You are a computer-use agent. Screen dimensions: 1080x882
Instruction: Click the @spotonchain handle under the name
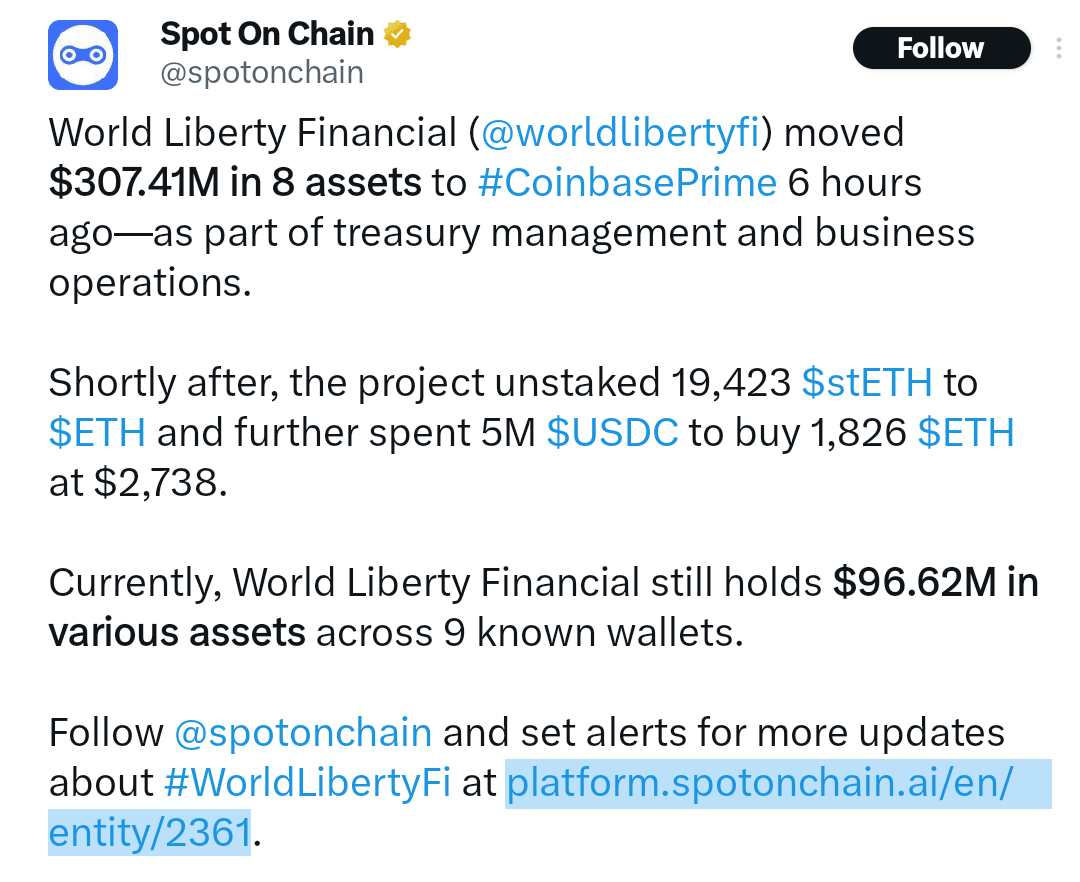(x=262, y=71)
